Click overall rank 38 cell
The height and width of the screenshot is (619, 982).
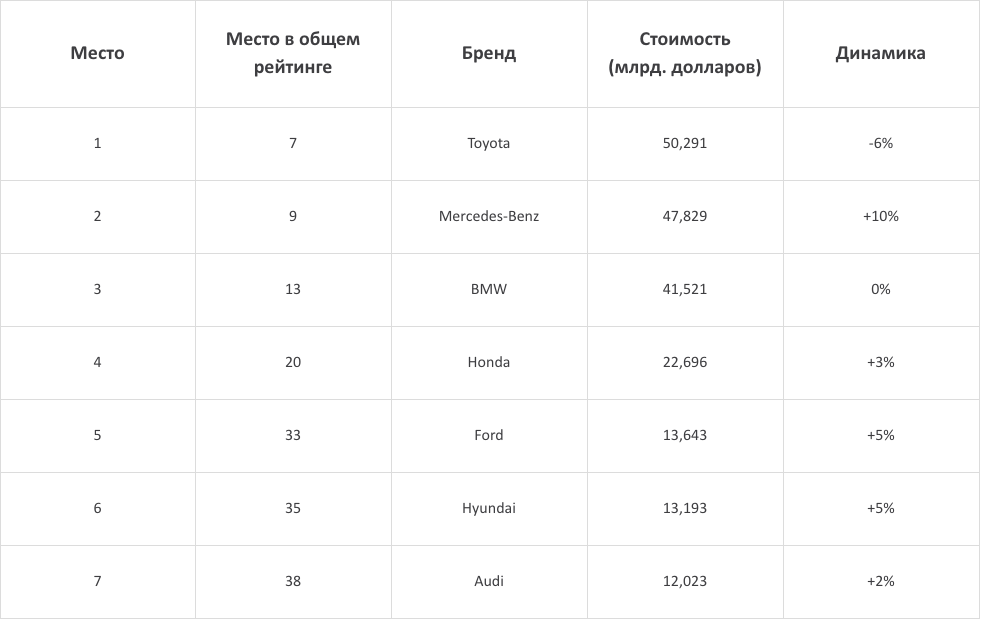(293, 581)
